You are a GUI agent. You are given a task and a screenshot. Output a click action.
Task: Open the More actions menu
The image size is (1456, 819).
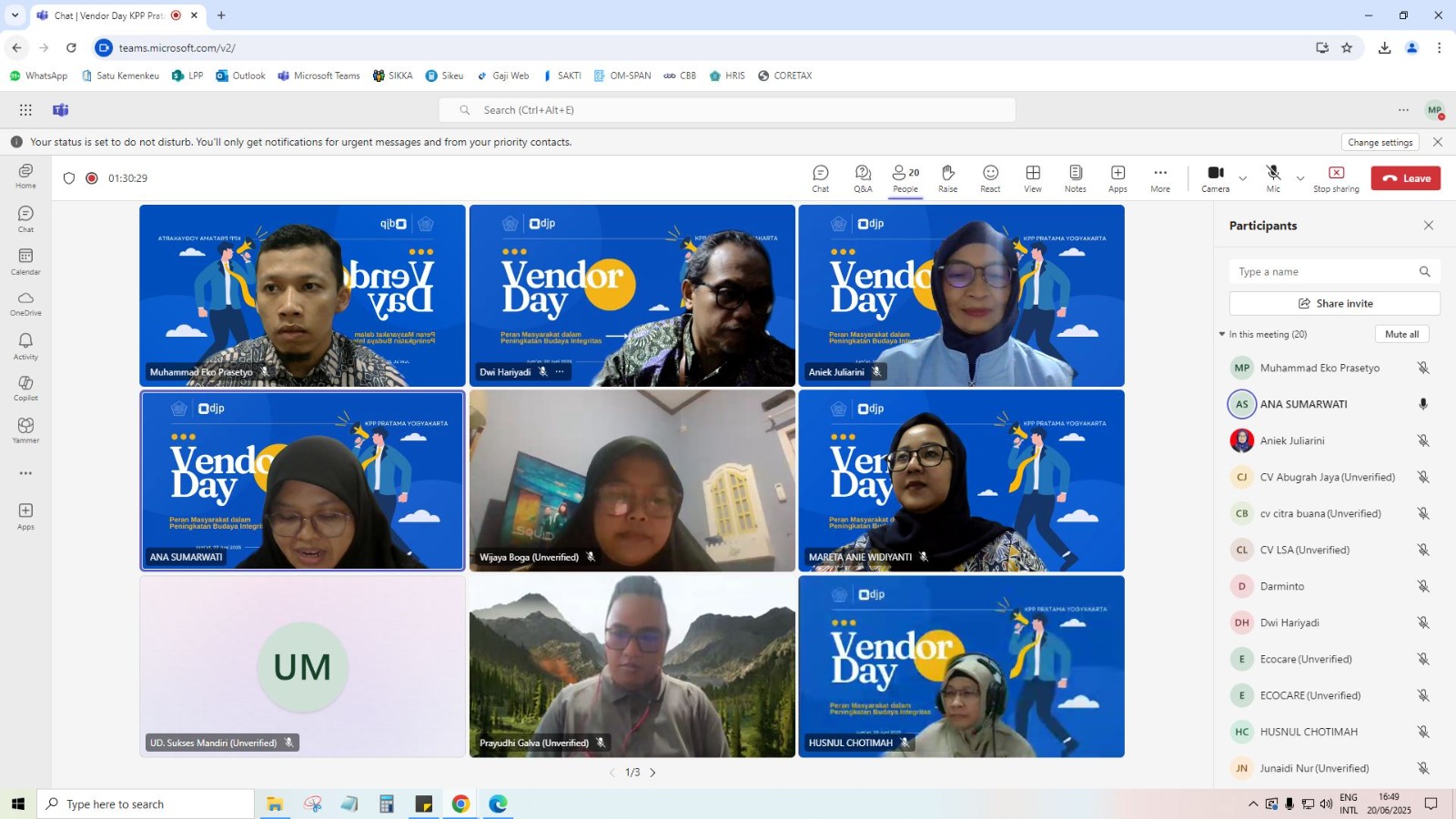pyautogui.click(x=1159, y=177)
